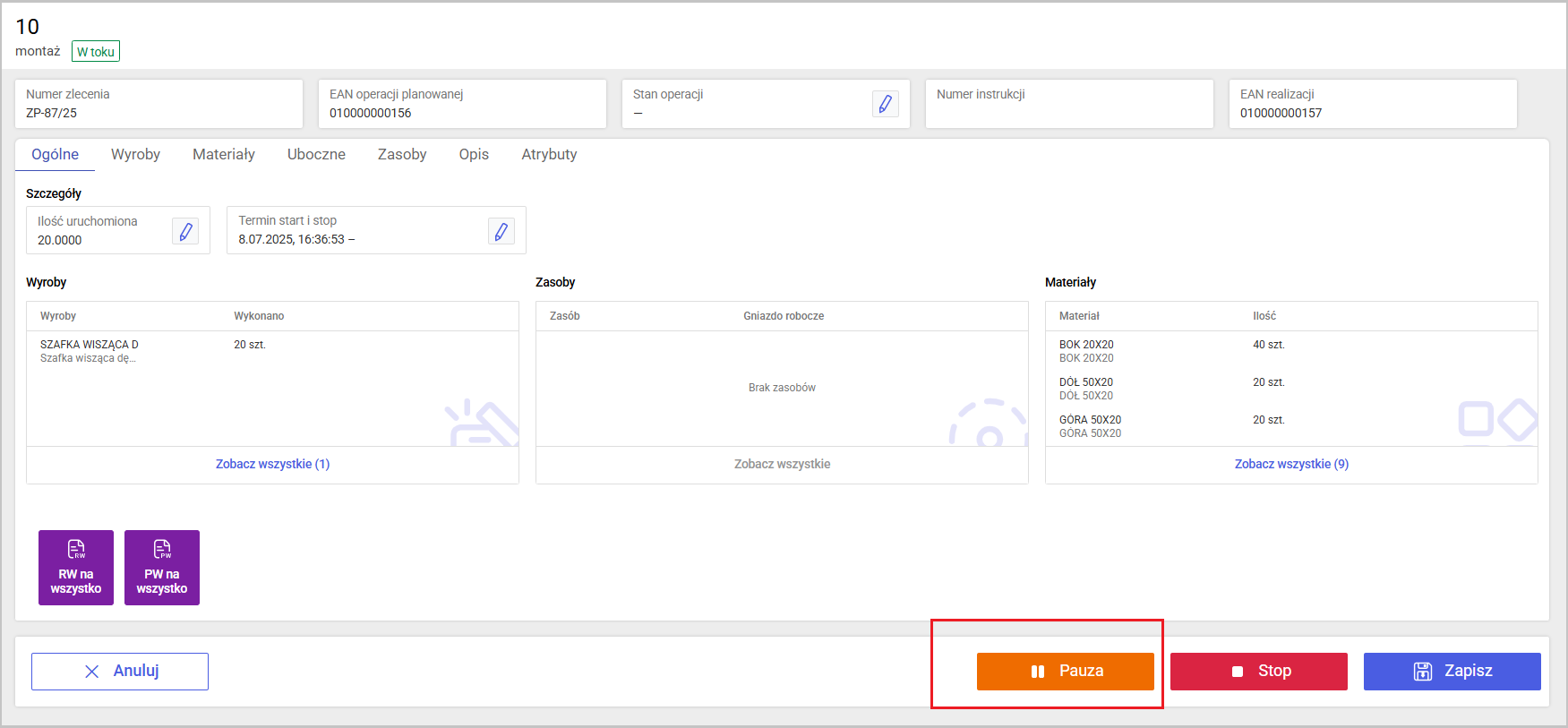Switch to the Wyroby tab

coord(135,154)
